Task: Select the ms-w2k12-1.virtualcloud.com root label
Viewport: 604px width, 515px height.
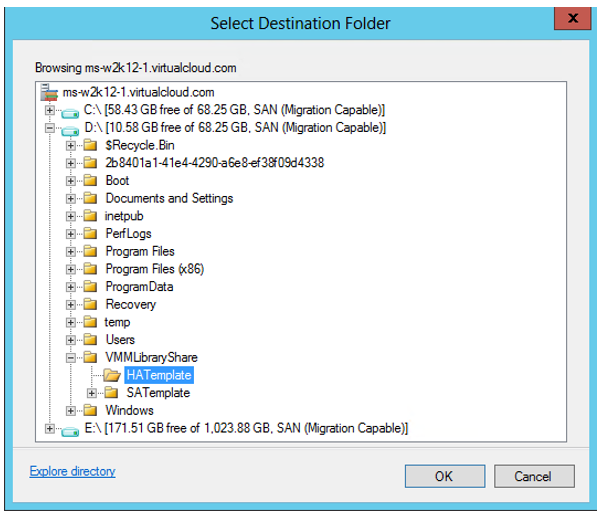Action: [138, 92]
